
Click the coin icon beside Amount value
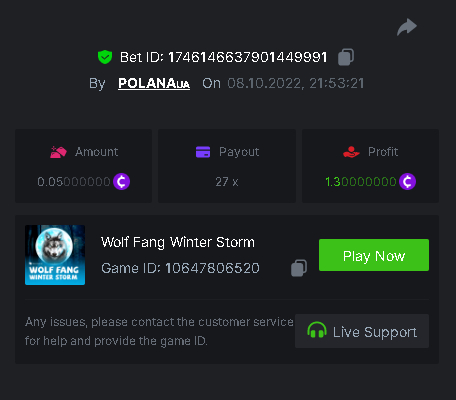(x=122, y=182)
